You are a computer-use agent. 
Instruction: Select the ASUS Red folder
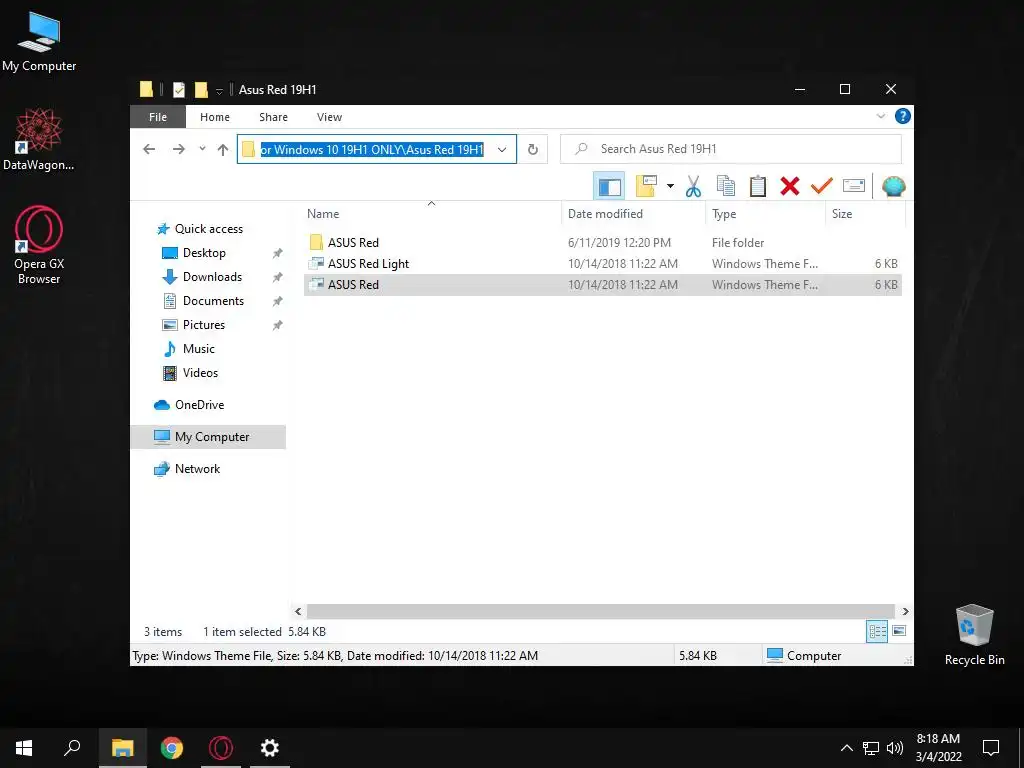[x=602, y=242]
